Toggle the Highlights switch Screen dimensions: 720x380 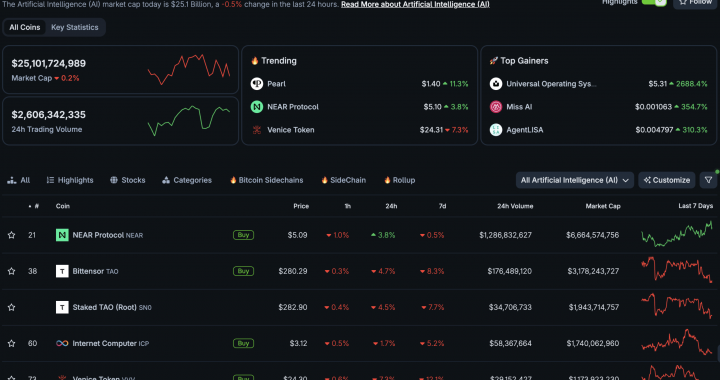pos(654,2)
